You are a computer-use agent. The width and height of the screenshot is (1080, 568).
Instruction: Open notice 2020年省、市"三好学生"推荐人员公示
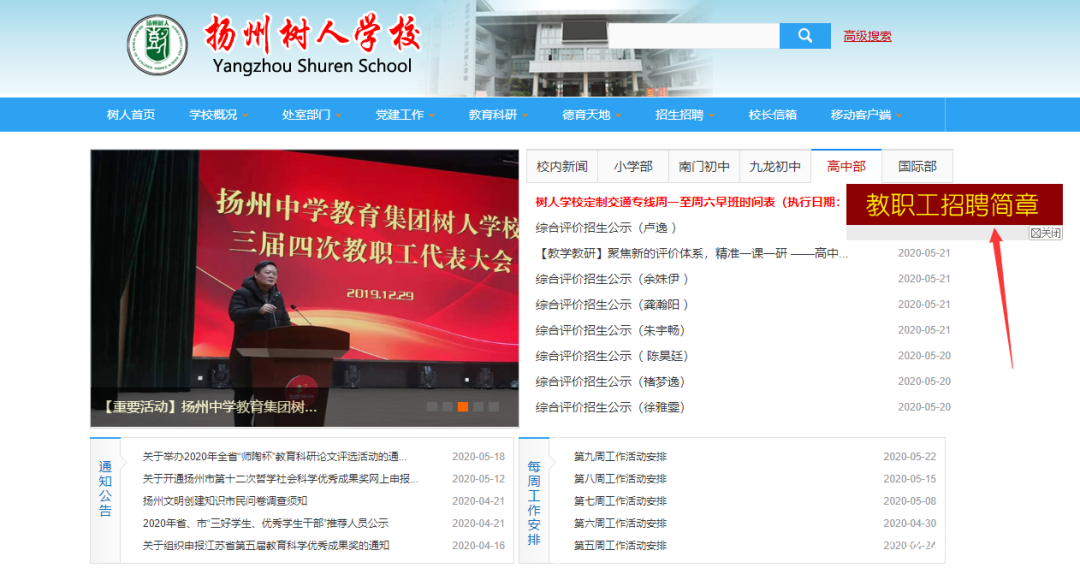(x=265, y=523)
